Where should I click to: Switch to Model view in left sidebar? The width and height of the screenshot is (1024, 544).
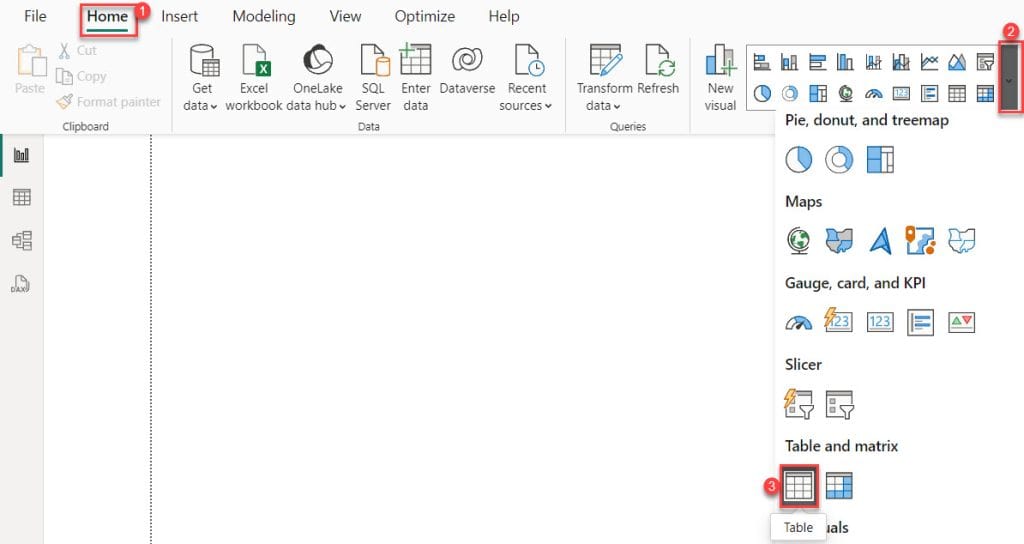pyautogui.click(x=22, y=240)
